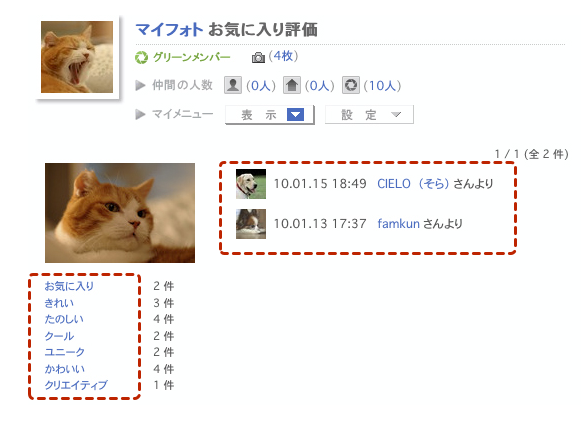
Task: Open the 設定 dropdown menu
Action: 369,115
